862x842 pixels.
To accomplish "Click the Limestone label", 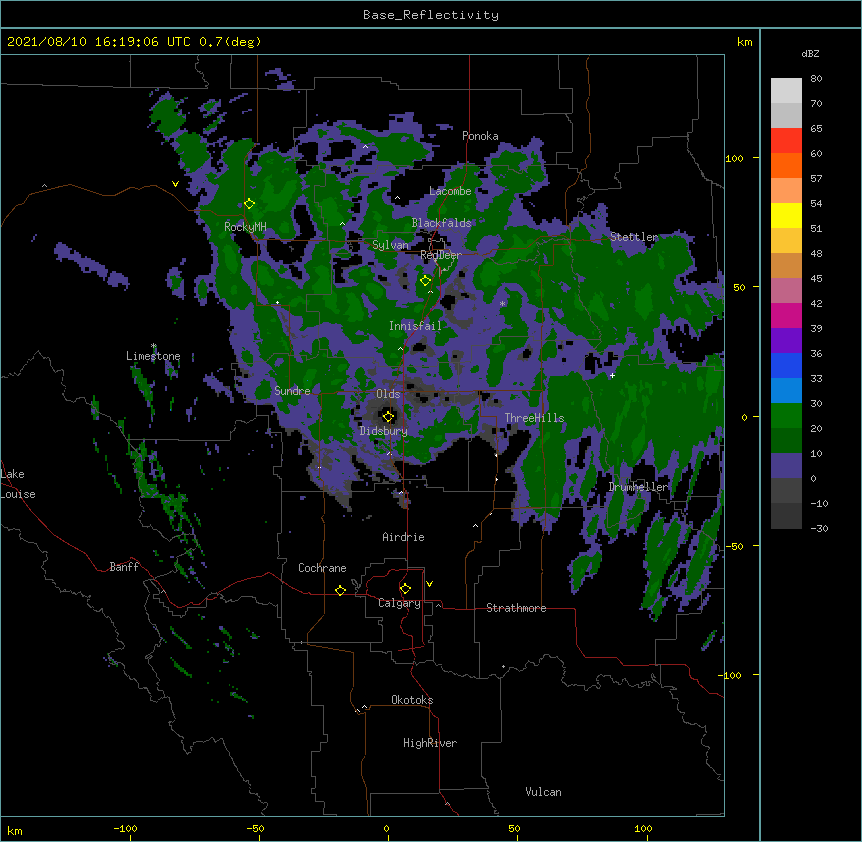I will (153, 356).
